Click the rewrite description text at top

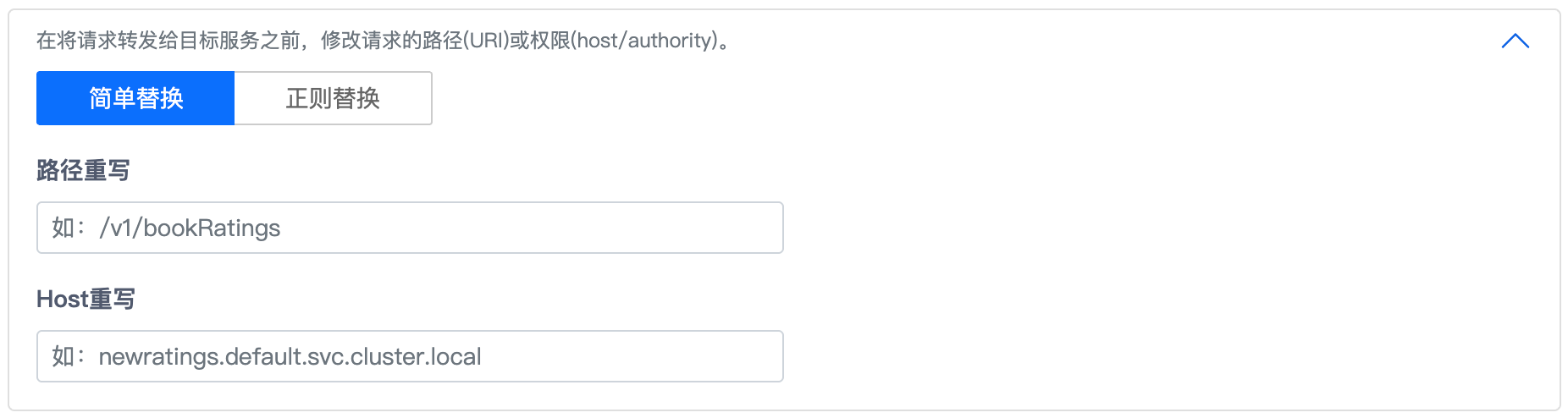(x=383, y=41)
